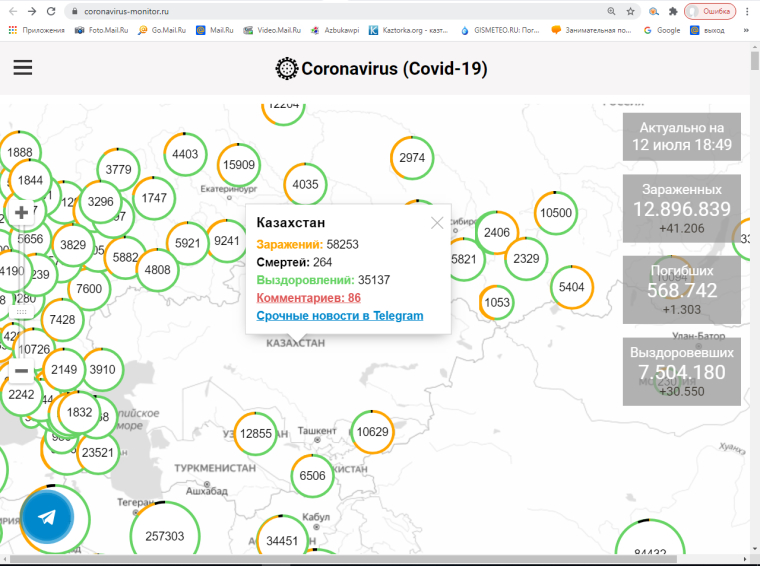Screen dimensions: 760x566
Task: Open Chrome three-dot menu
Action: (x=746, y=11)
